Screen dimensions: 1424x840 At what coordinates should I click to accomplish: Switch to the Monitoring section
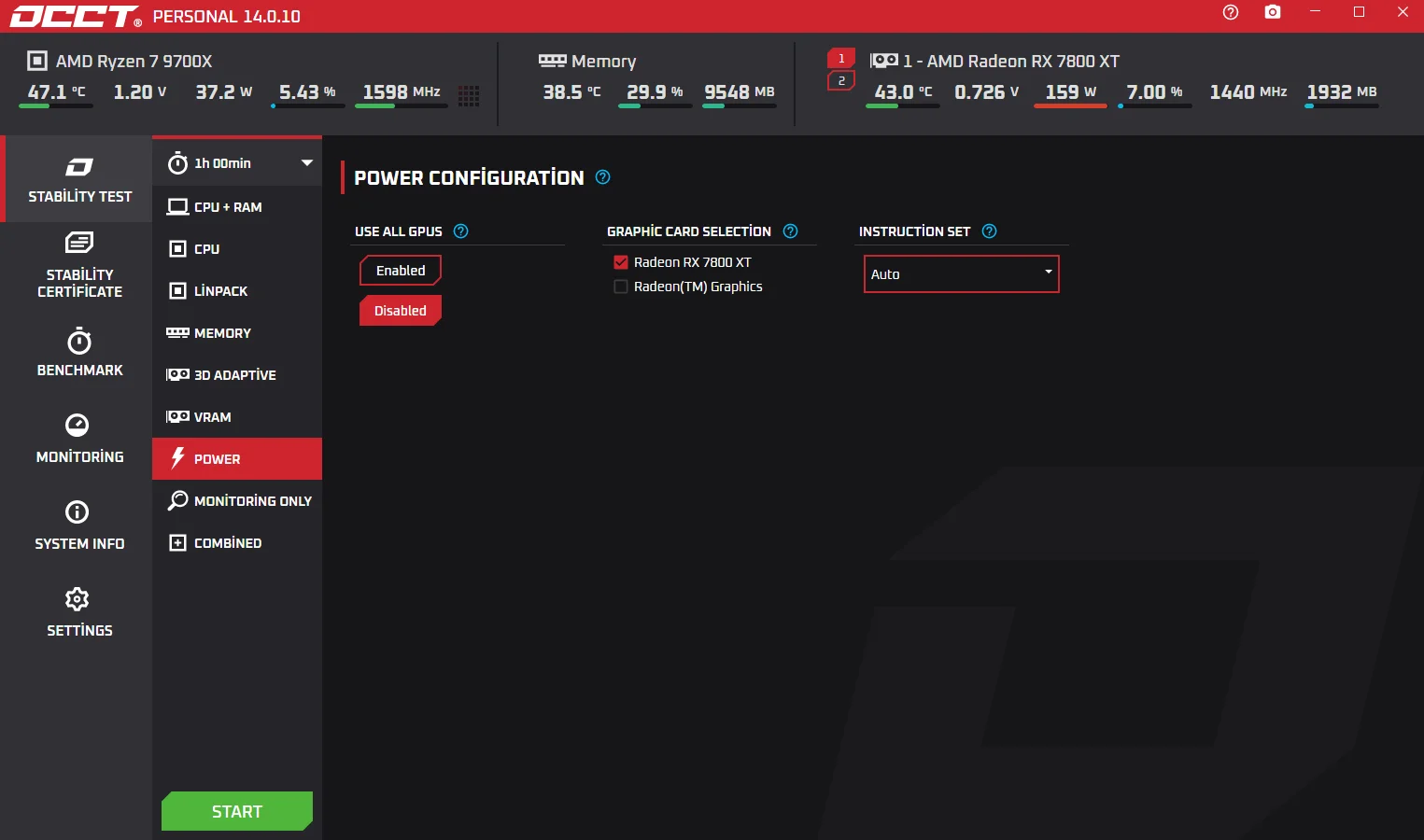pos(79,439)
